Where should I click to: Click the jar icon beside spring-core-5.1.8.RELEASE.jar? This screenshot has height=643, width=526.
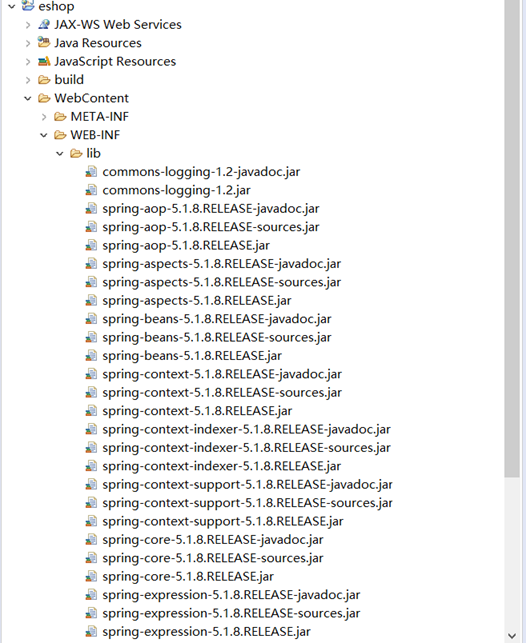click(91, 577)
